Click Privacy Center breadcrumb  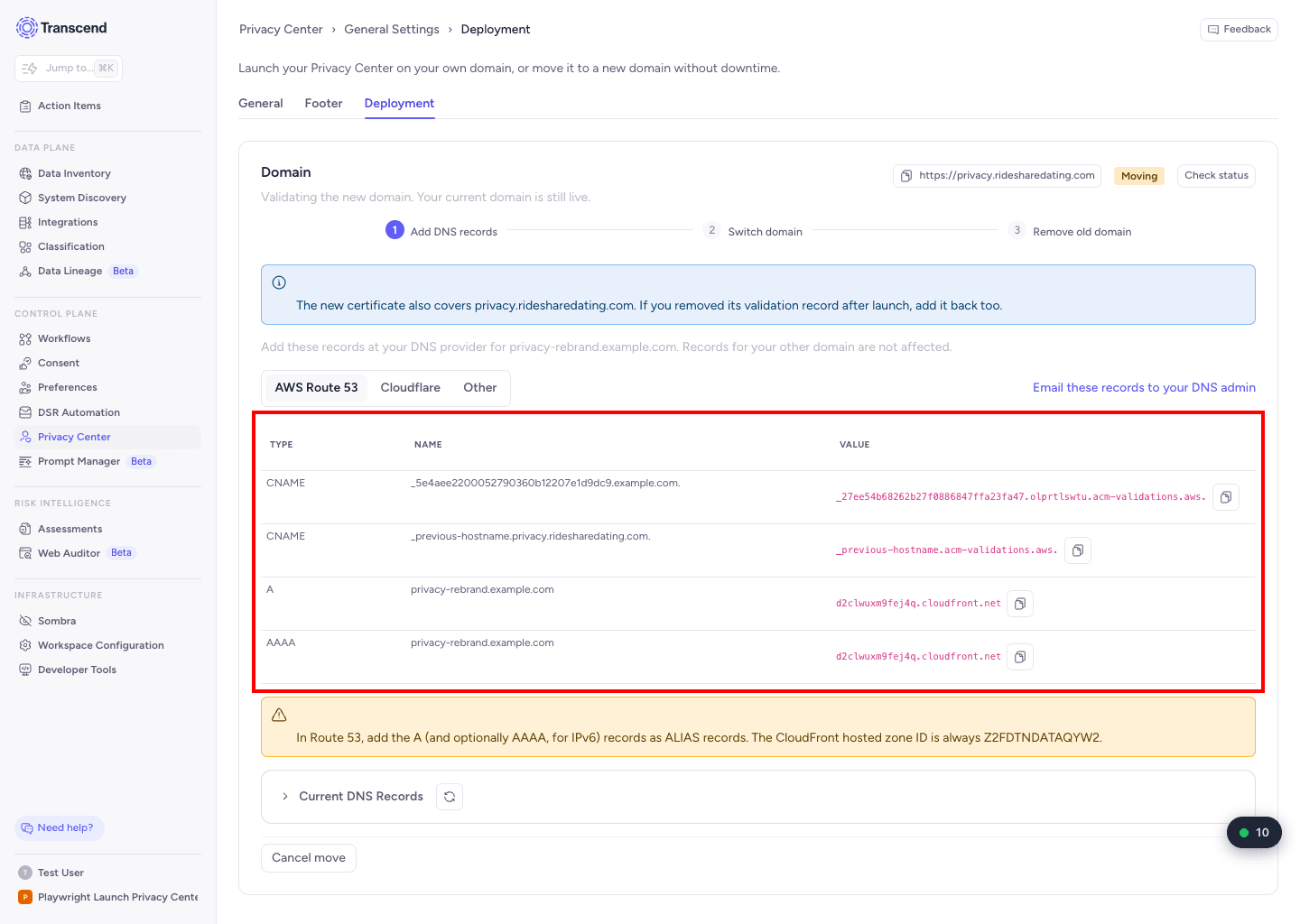coord(281,30)
